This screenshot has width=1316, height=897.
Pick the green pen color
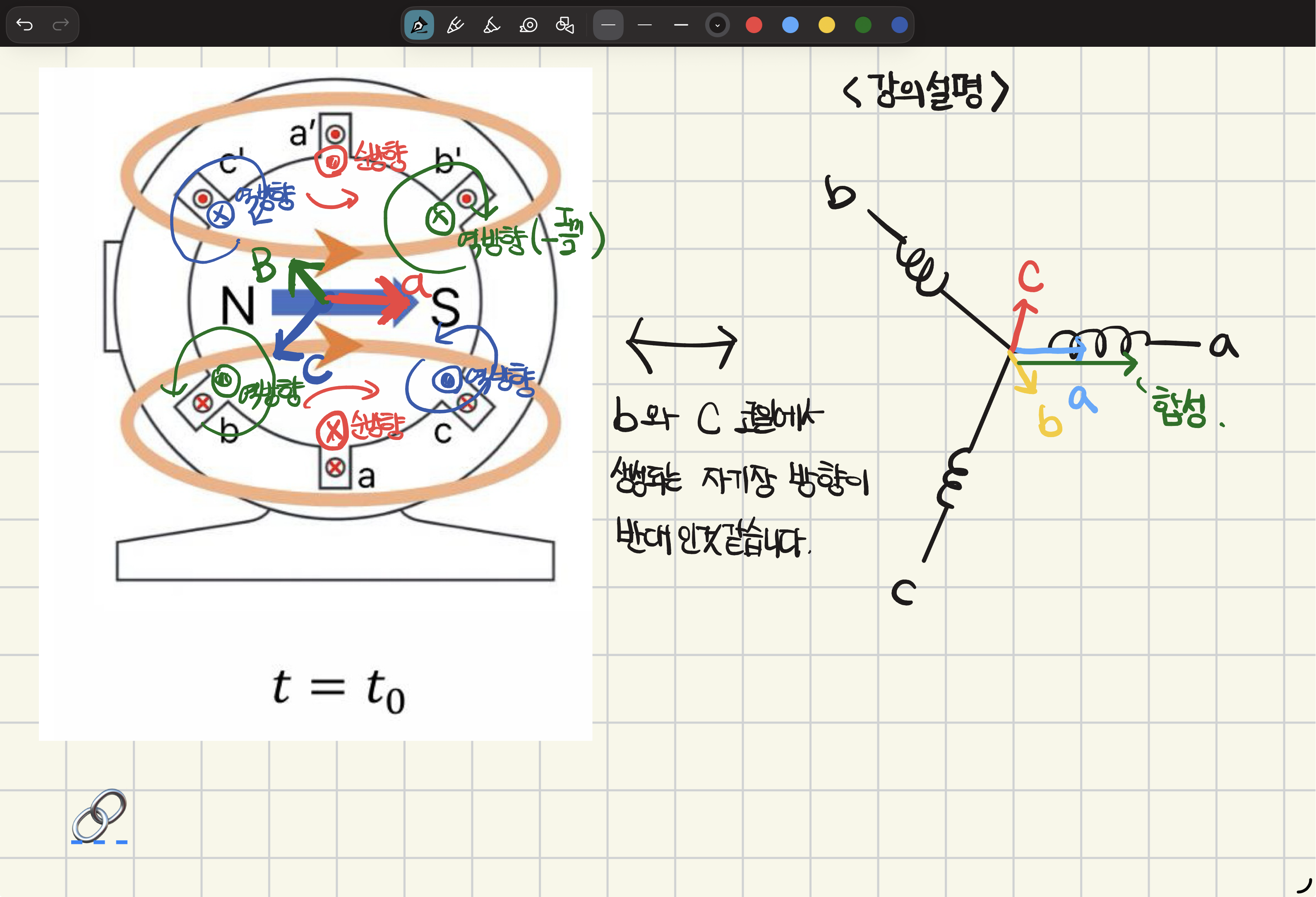click(x=863, y=25)
